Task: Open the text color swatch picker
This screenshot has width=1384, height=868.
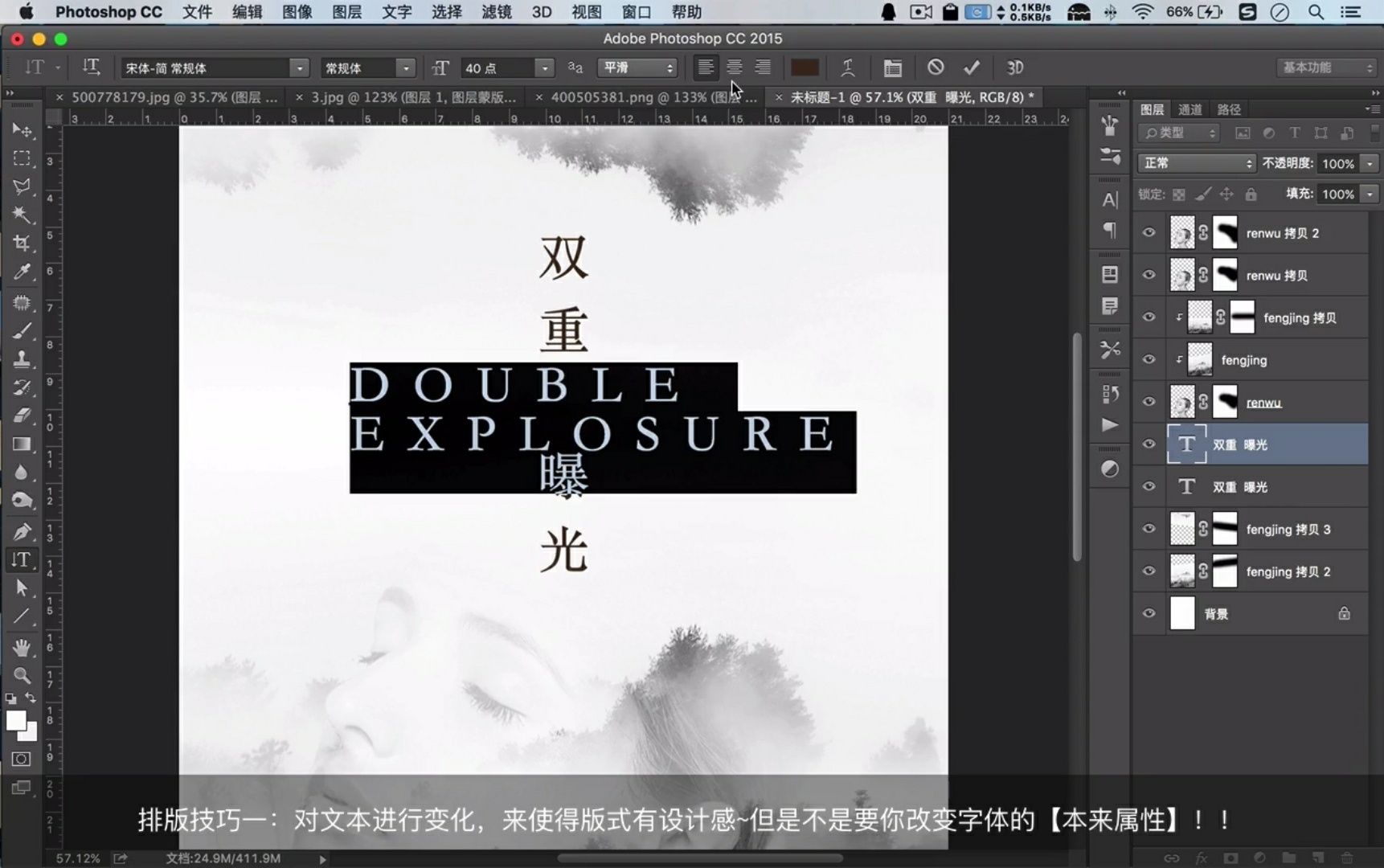Action: 805,68
